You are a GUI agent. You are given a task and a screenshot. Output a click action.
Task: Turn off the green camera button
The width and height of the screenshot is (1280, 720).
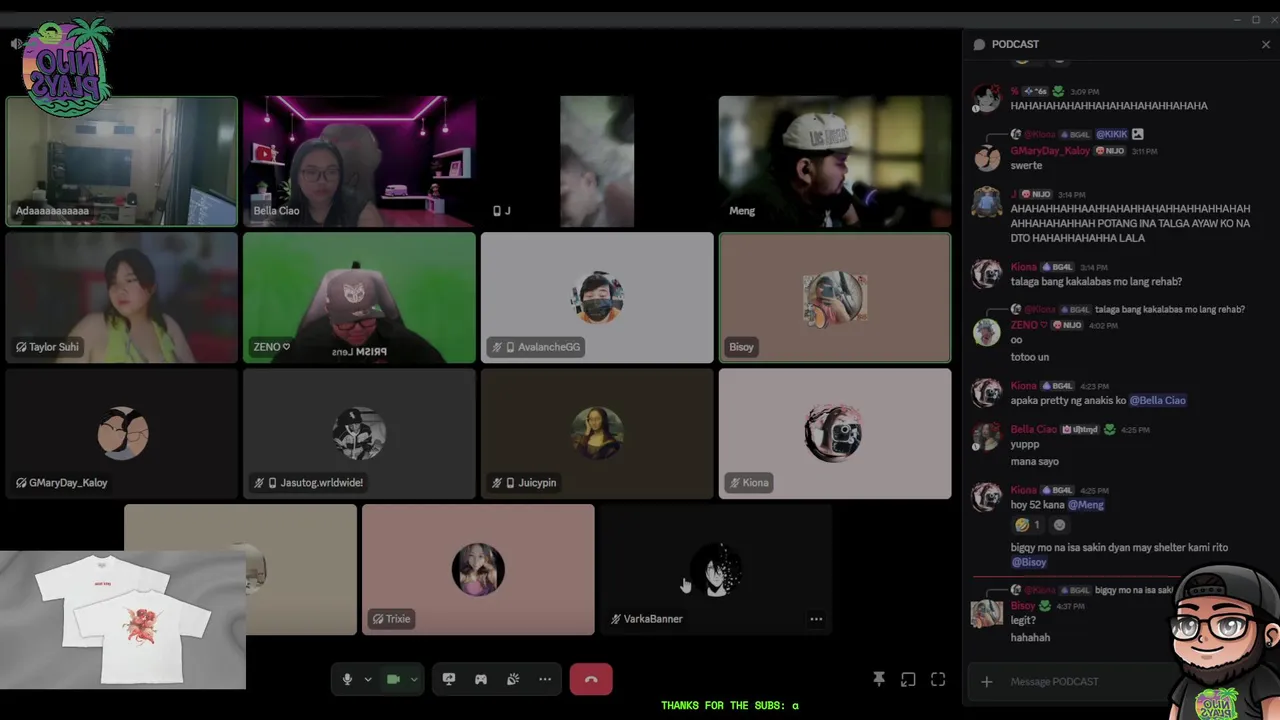tap(393, 680)
